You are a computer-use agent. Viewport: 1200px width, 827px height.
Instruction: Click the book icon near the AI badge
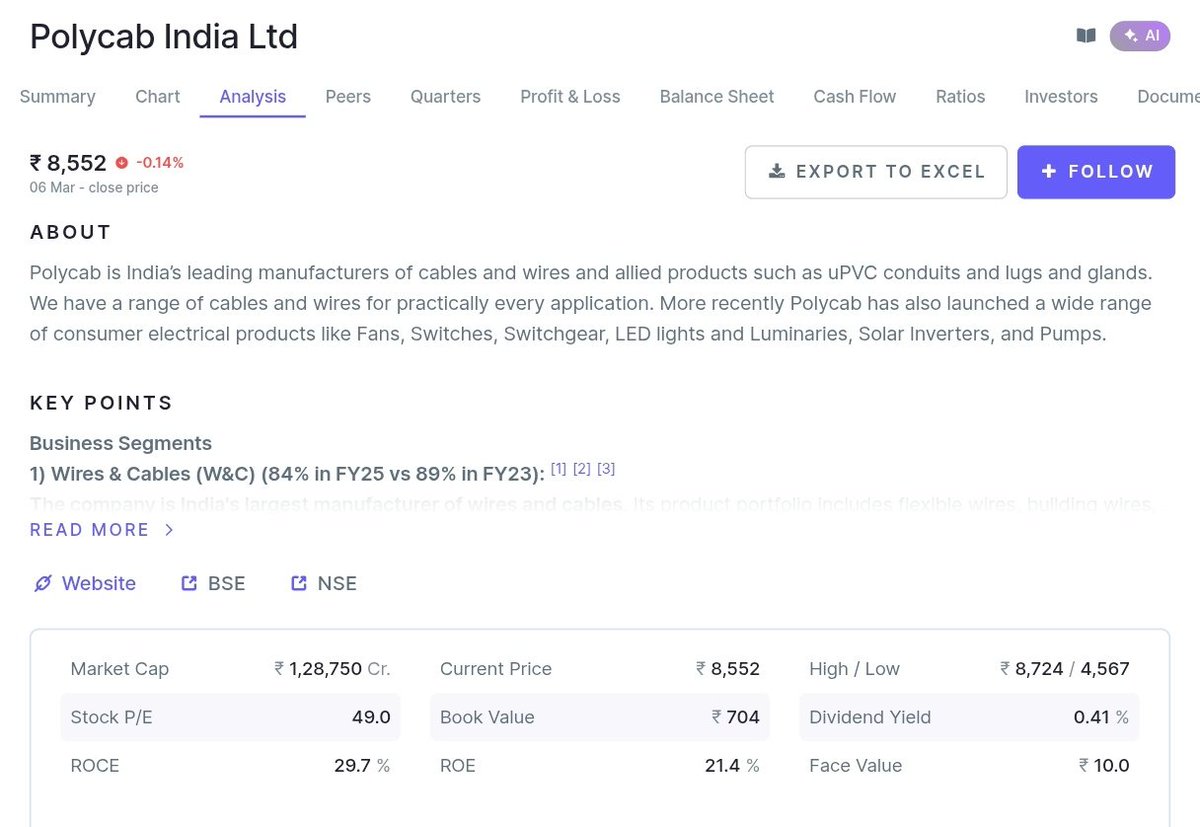[1086, 36]
